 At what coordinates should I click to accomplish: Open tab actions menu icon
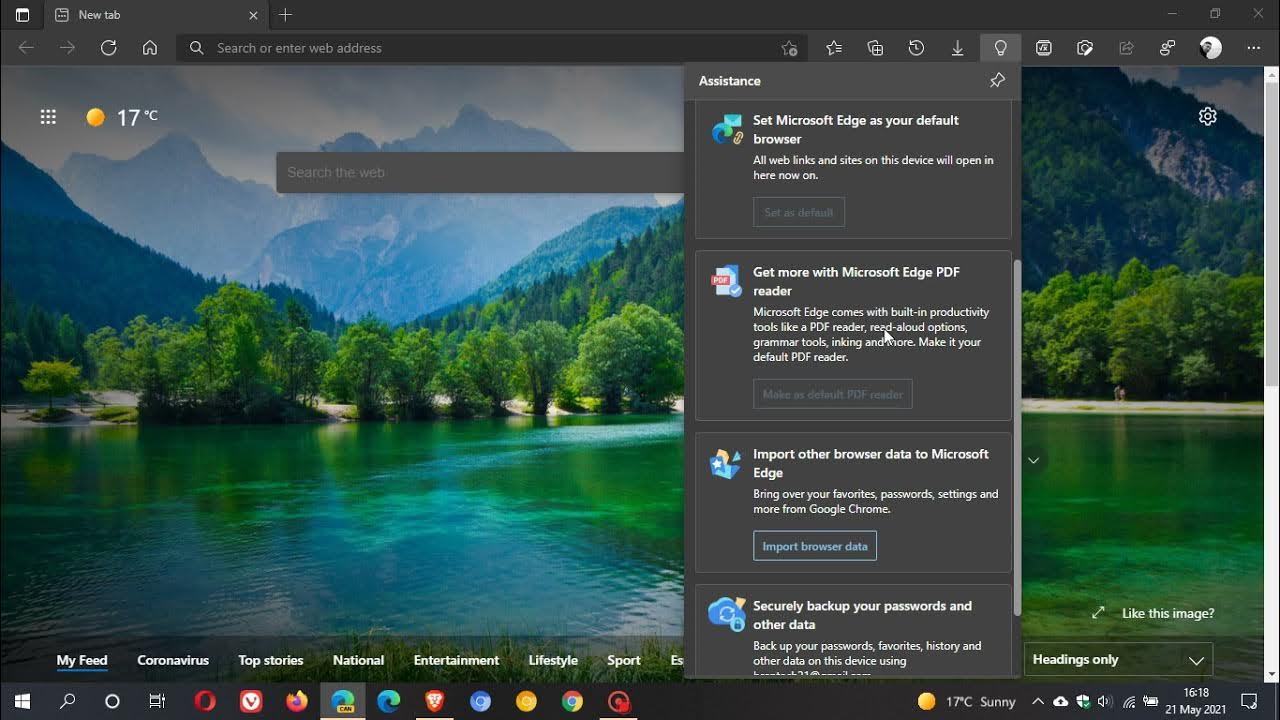(22, 15)
